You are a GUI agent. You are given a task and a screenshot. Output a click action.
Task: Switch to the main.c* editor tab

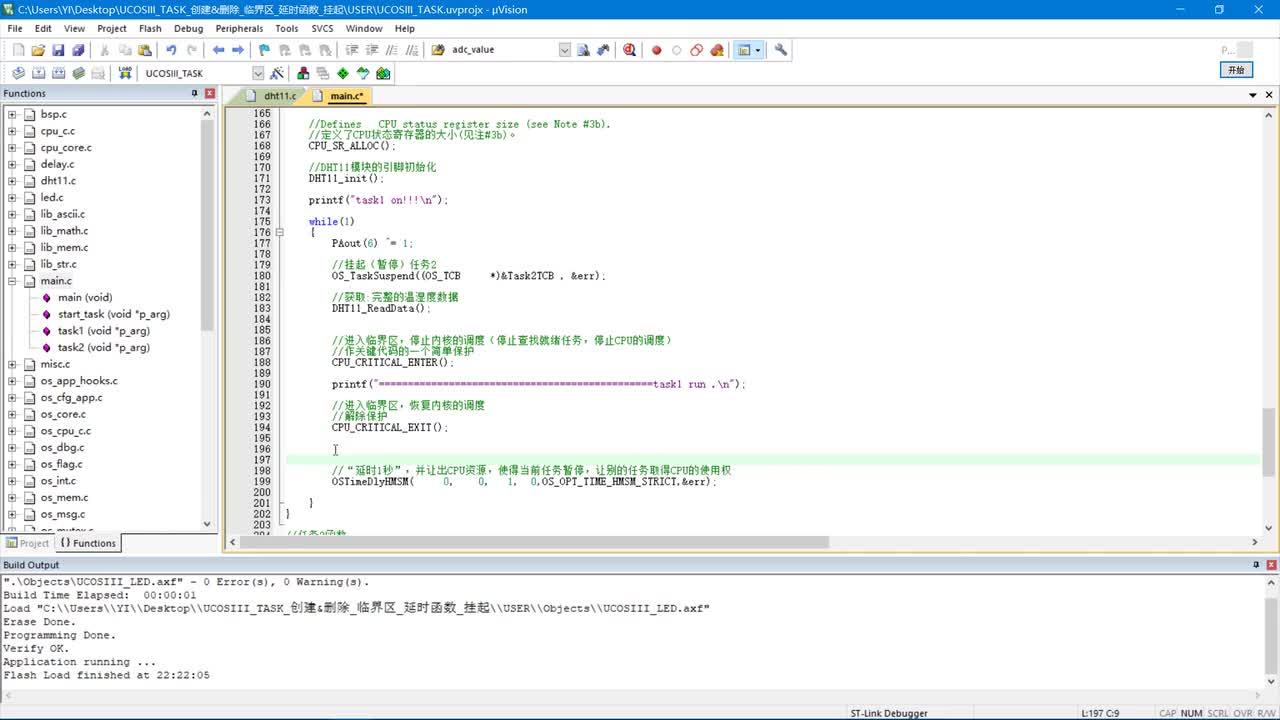pyautogui.click(x=340, y=96)
